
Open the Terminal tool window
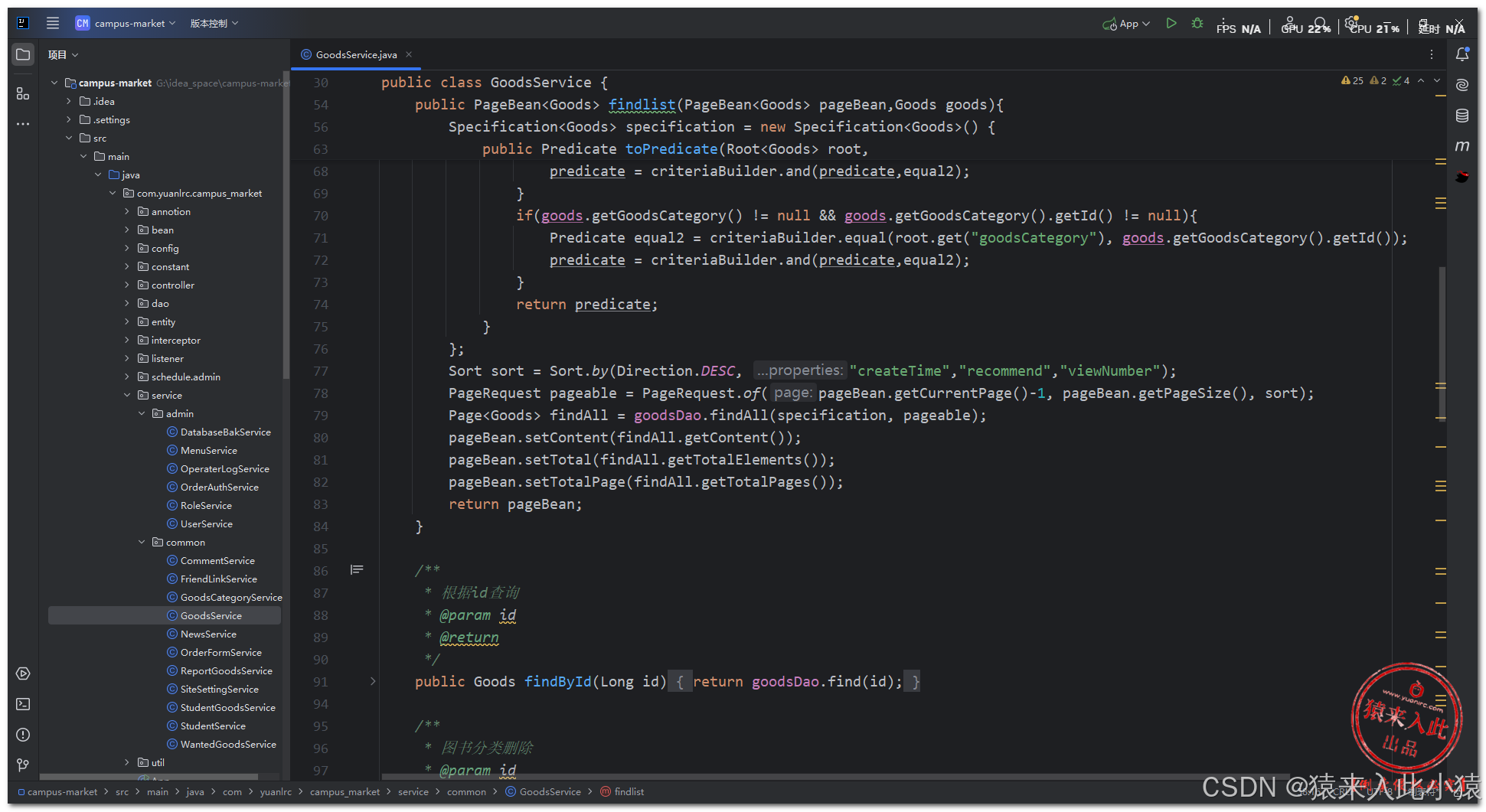[23, 704]
